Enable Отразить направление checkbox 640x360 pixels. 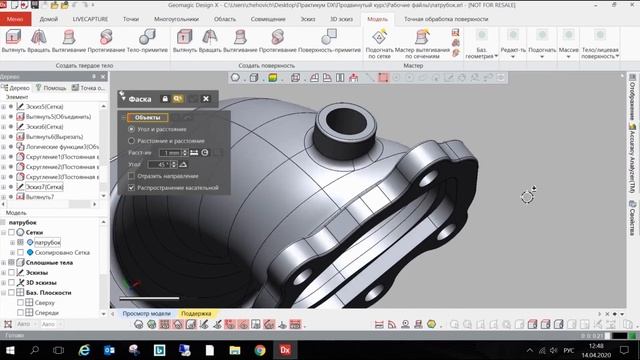click(x=131, y=176)
